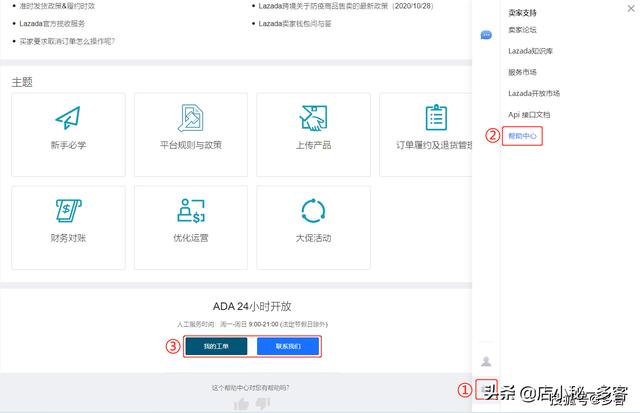The image size is (640, 413).
Task: Click the 这个帮助中心对您有帮助吗? text
Action: point(250,388)
